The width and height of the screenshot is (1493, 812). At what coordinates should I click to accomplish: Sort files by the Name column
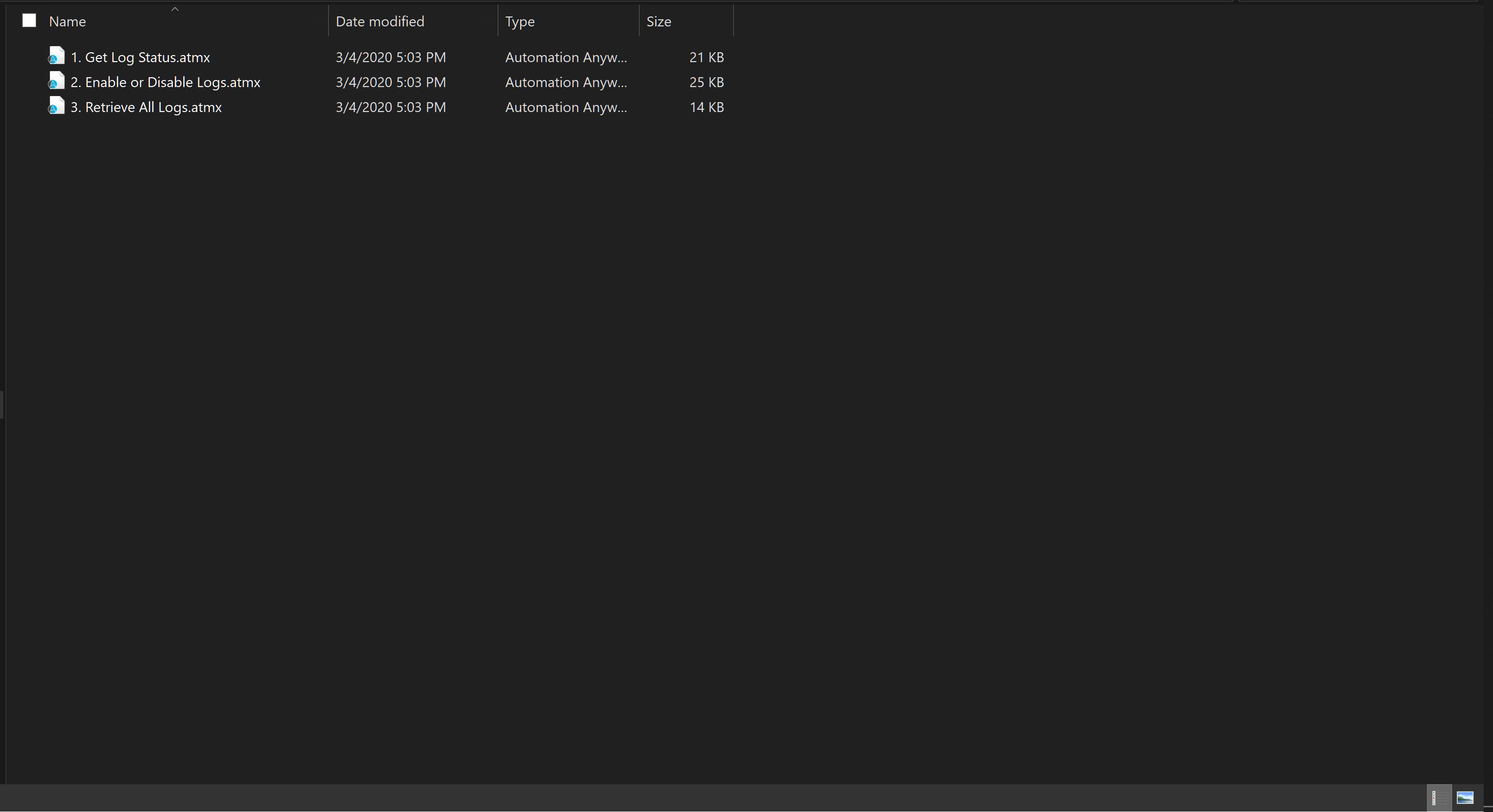click(x=67, y=22)
